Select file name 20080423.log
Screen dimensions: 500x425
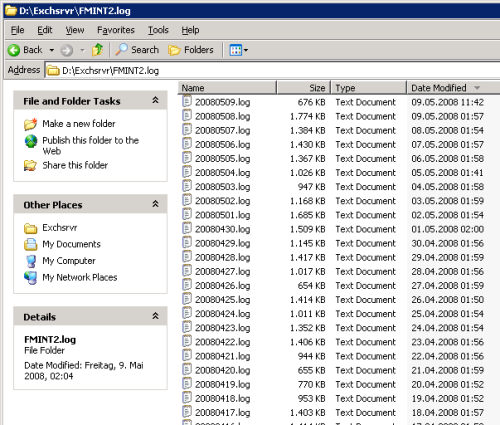[222, 328]
